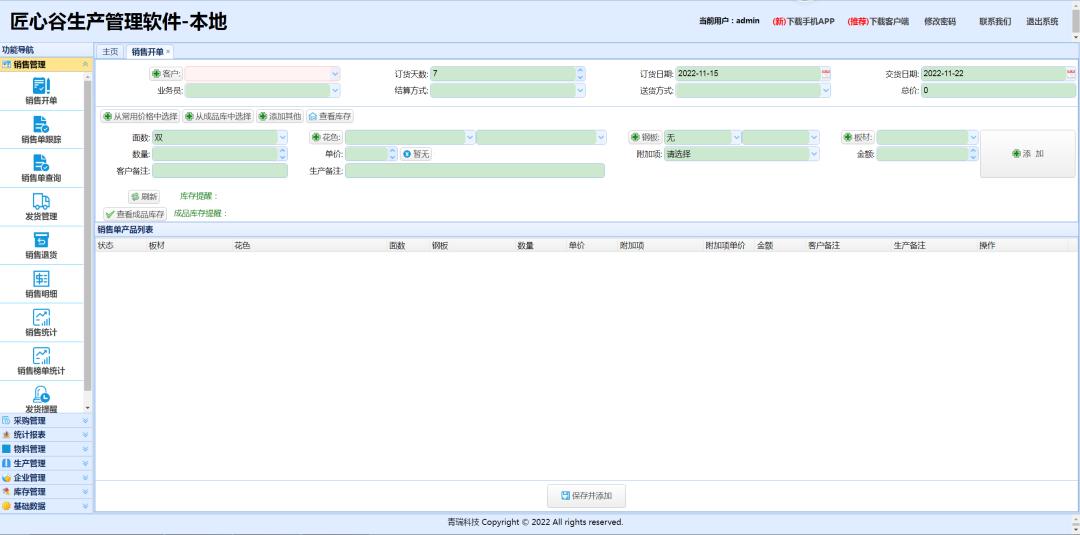Open the 订货日期 calendar picker
This screenshot has height=535, width=1080.
[x=826, y=73]
